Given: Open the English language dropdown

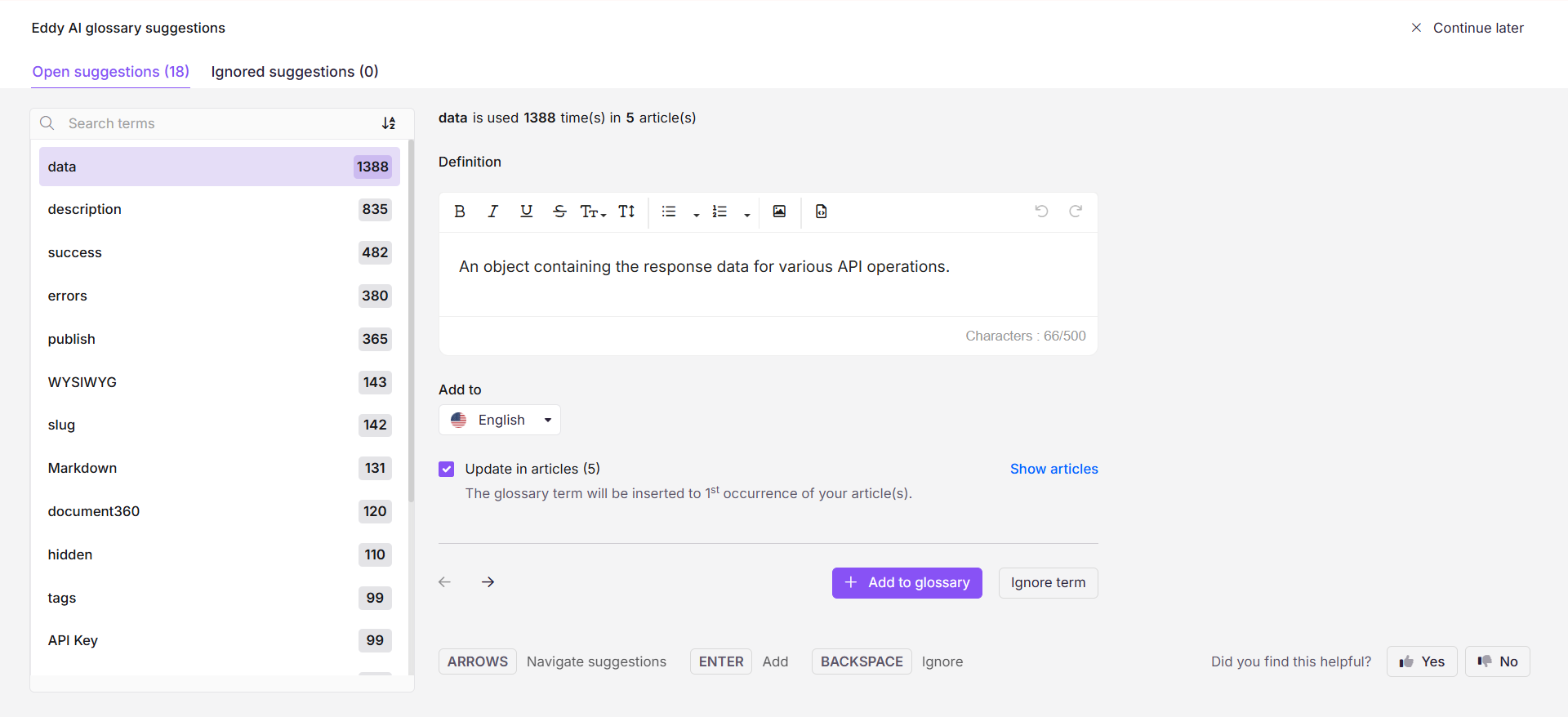Looking at the screenshot, I should click(x=500, y=420).
